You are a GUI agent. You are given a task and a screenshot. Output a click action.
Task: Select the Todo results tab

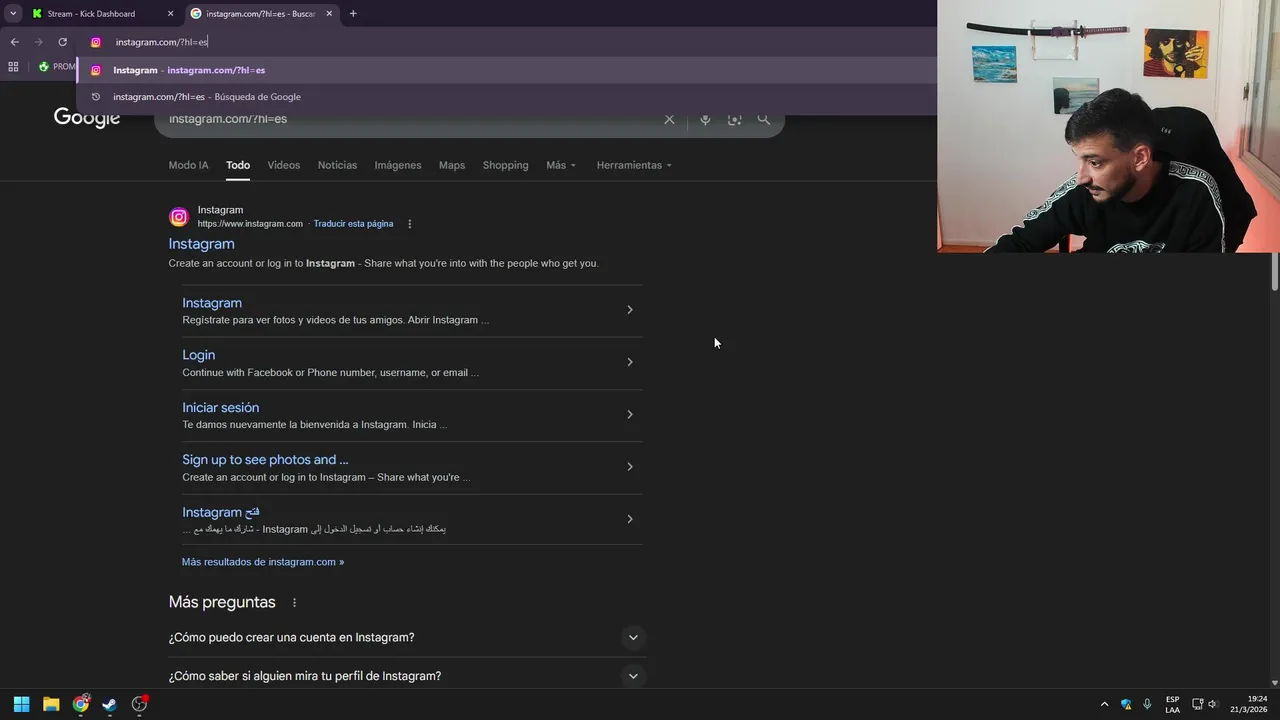pos(238,165)
